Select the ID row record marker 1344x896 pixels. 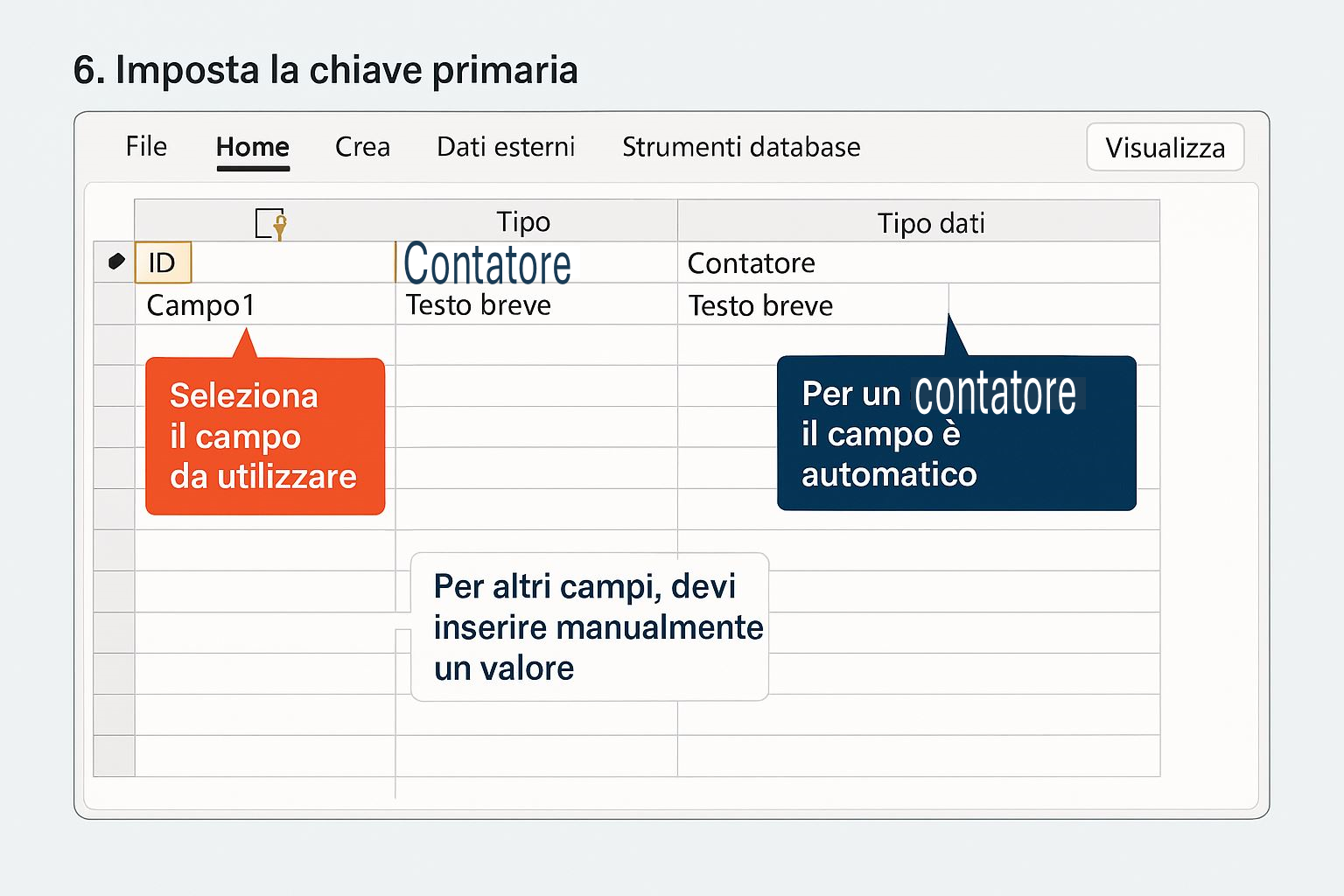115,262
